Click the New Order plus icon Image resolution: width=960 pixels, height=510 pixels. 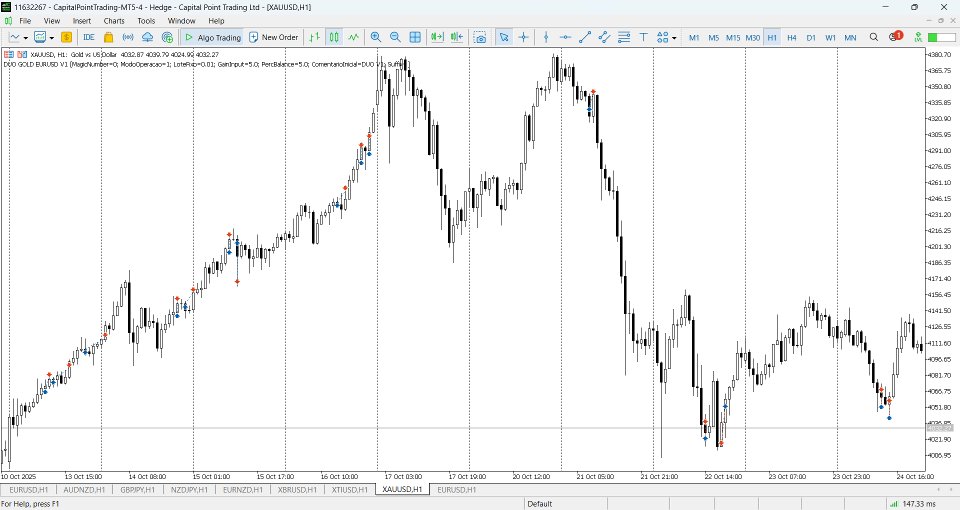[x=253, y=37]
